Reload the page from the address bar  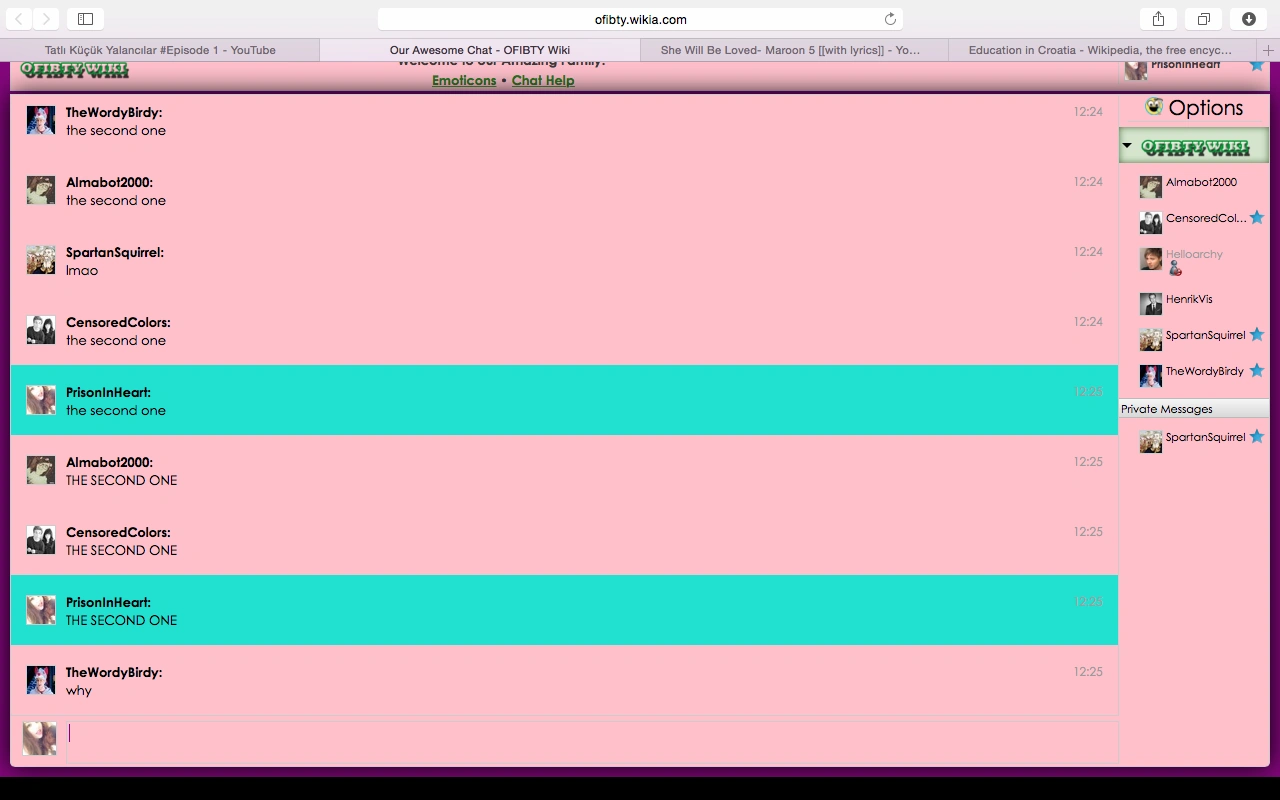click(x=890, y=19)
